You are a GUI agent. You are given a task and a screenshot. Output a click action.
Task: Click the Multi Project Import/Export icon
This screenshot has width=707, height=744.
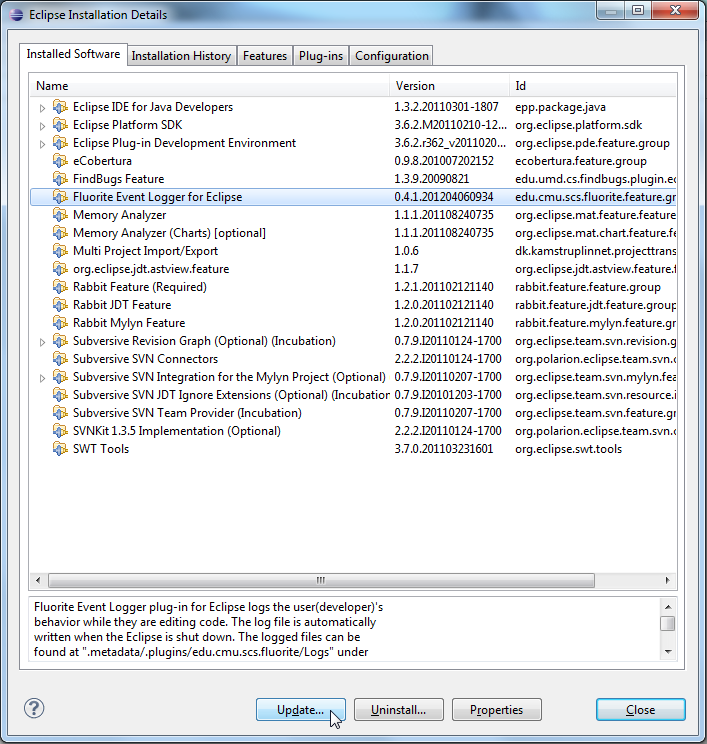click(x=60, y=251)
